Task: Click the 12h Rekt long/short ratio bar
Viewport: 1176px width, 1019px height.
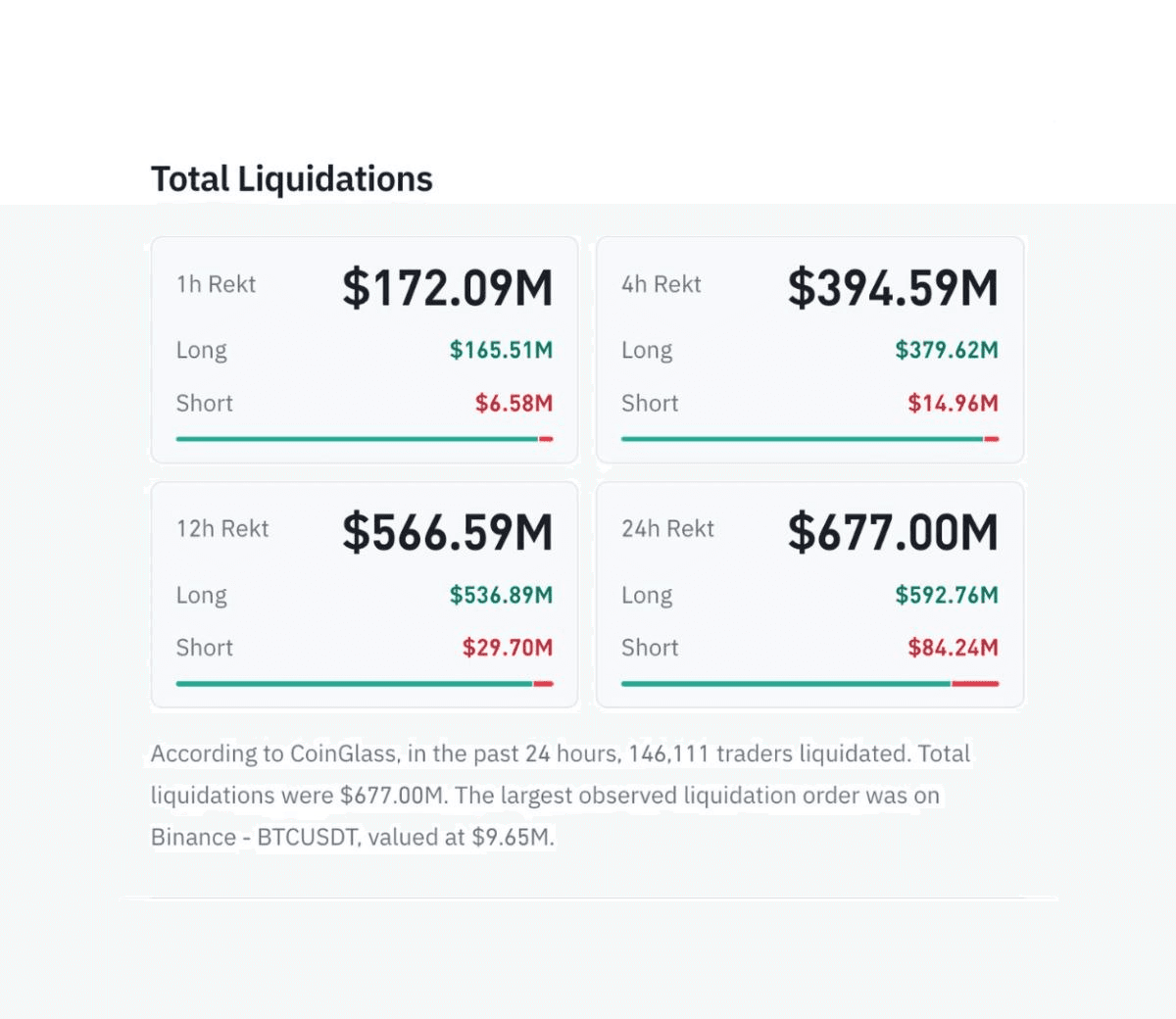Action: (365, 684)
